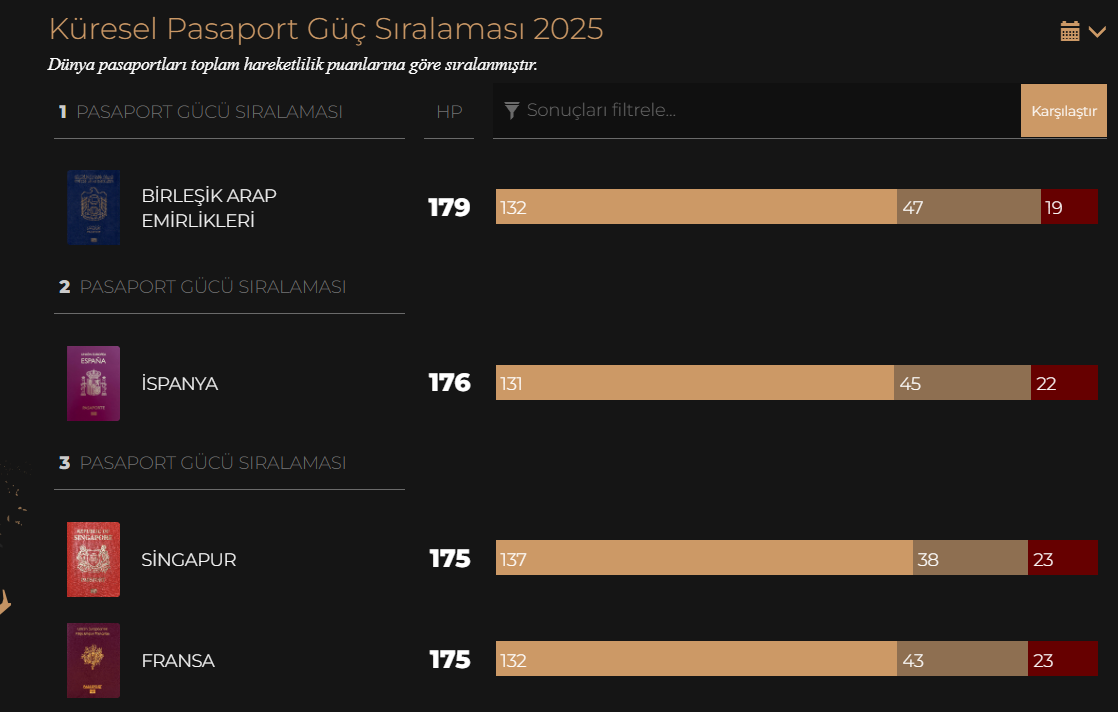Expand the year dropdown chevron
Screen dimensions: 1118x712
[x=1097, y=31]
